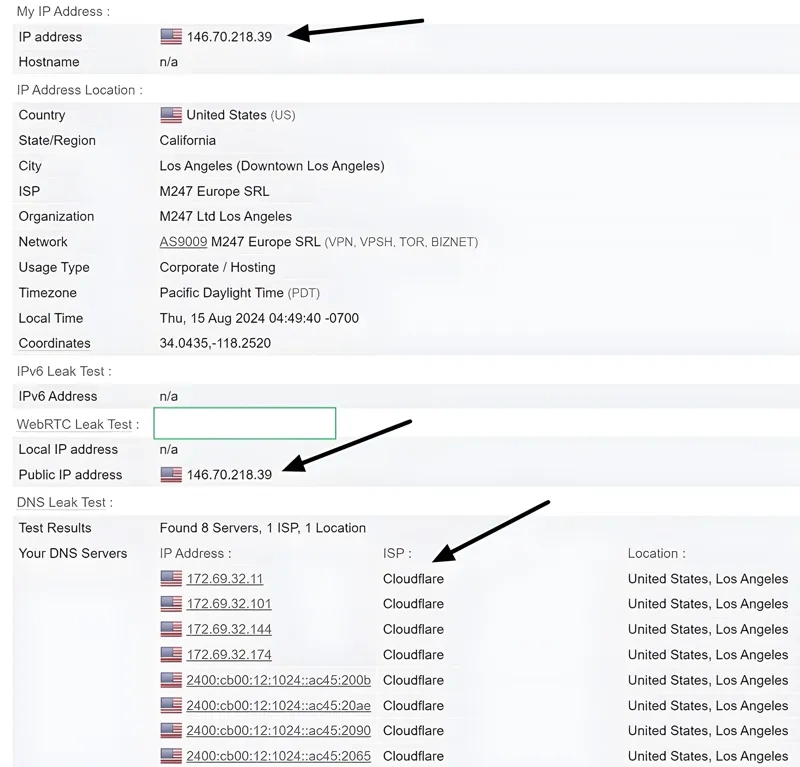Click the flag icon next to United States country
This screenshot has height=767, width=800.
click(170, 115)
